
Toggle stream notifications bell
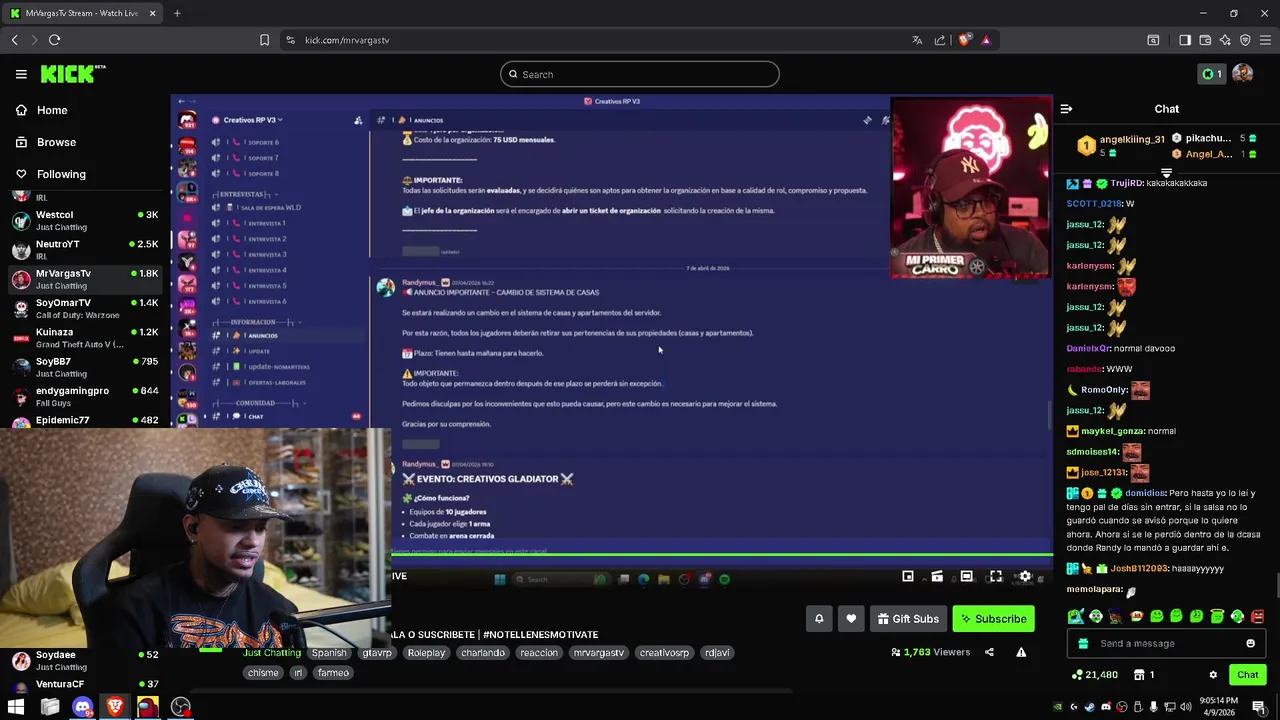(819, 619)
